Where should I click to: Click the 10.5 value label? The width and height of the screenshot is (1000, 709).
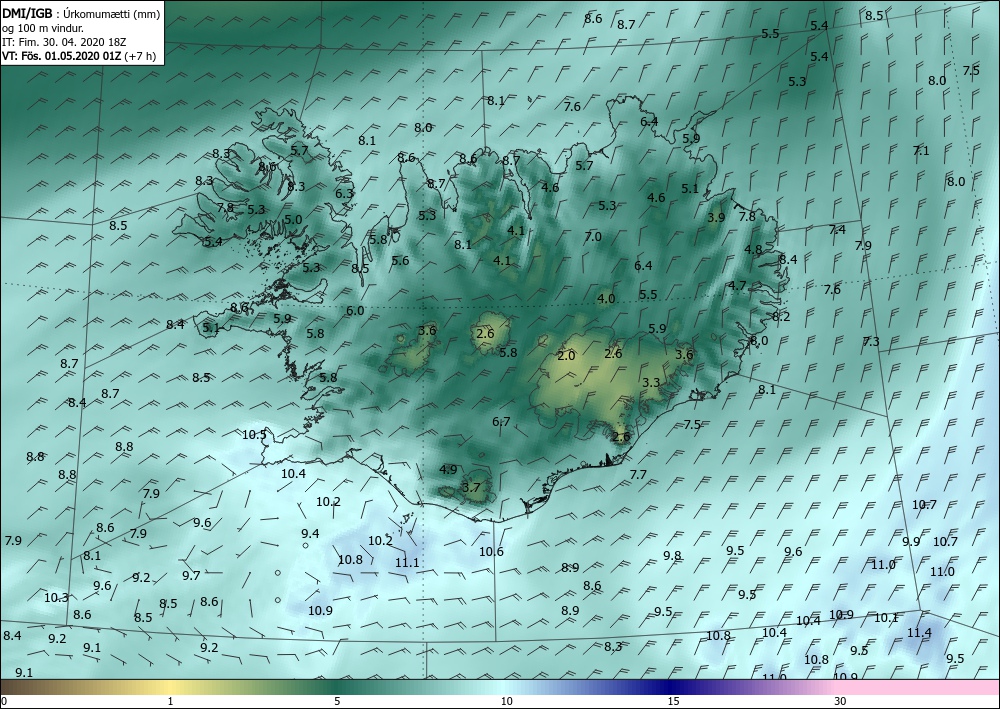click(254, 435)
